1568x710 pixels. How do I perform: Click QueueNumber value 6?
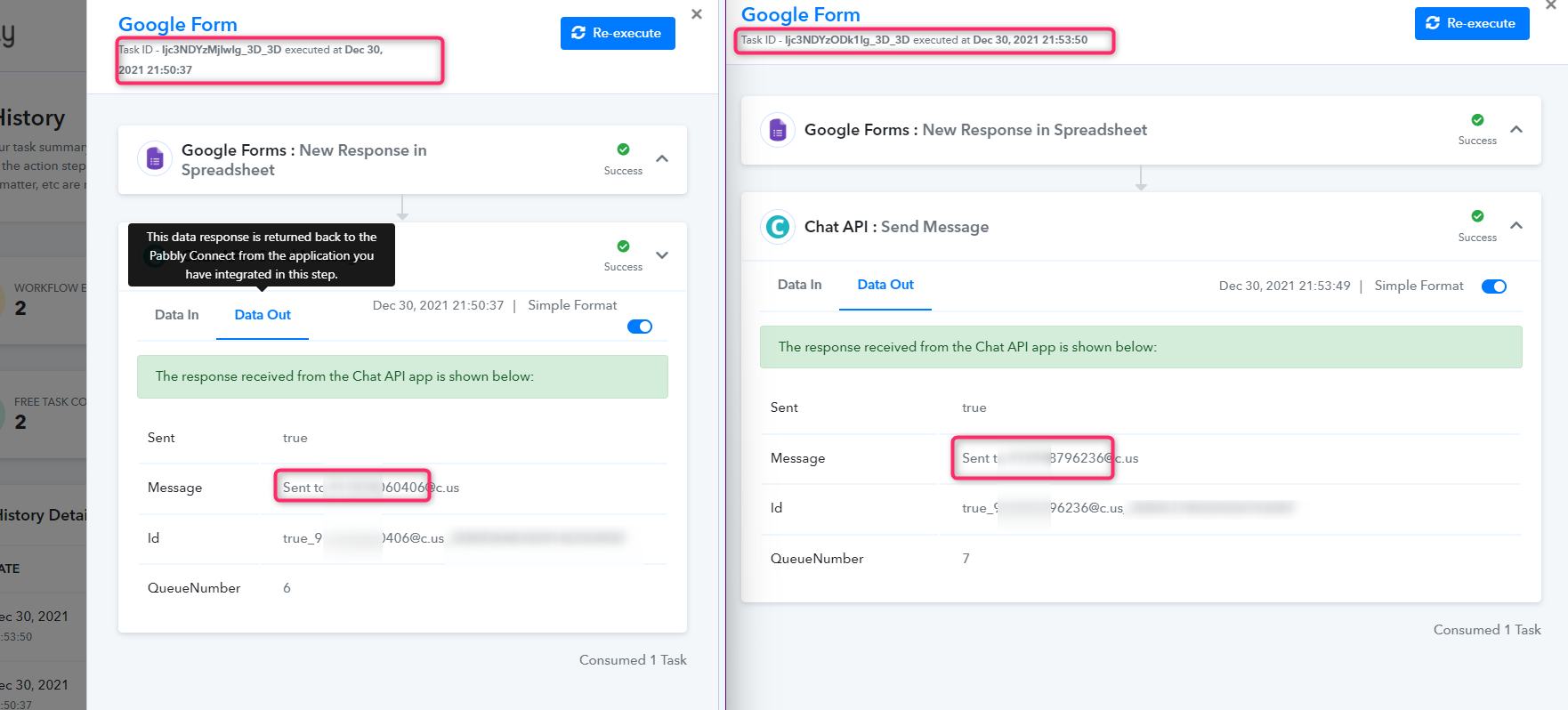pyautogui.click(x=287, y=588)
